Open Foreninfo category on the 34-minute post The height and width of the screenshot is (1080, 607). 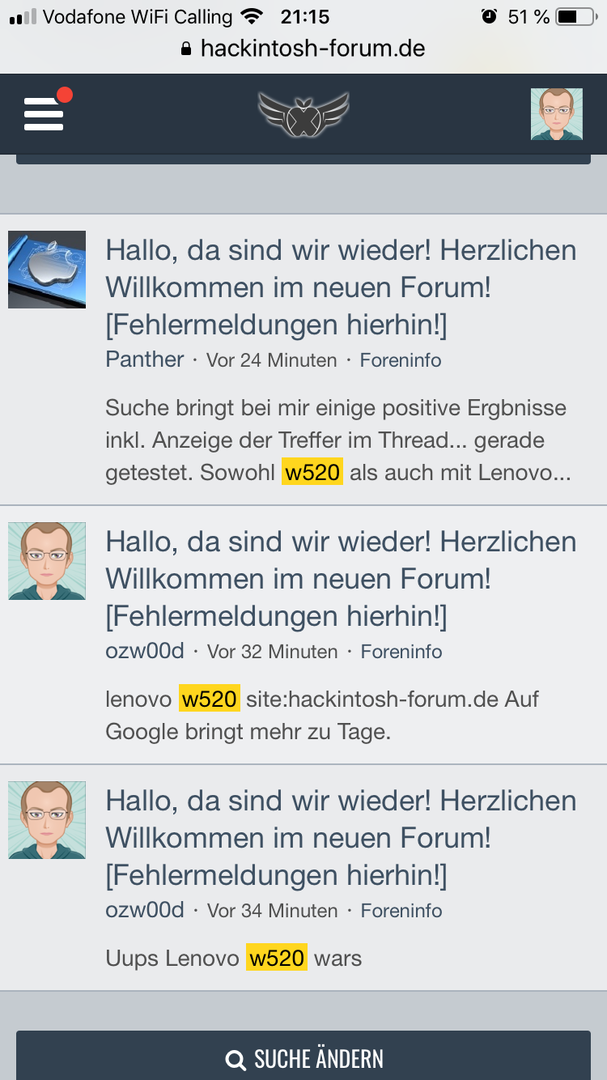(400, 911)
